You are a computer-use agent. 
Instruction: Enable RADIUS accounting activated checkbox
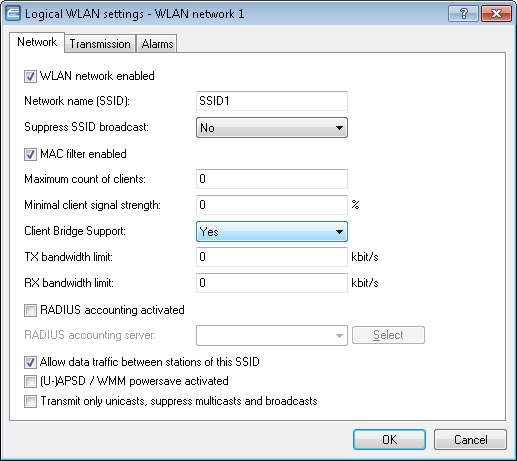[30, 310]
